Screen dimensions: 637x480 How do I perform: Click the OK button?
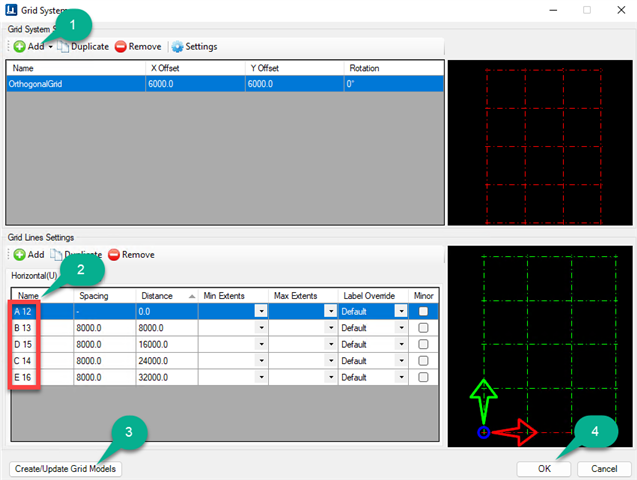(544, 469)
